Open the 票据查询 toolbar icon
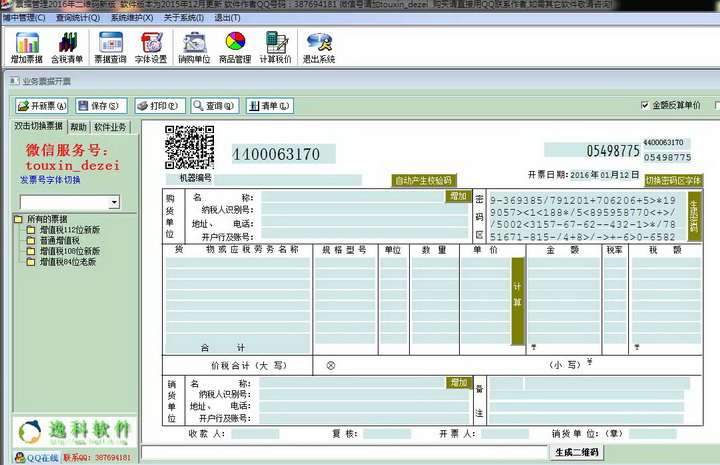Viewport: 720px width, 465px height. coord(110,48)
